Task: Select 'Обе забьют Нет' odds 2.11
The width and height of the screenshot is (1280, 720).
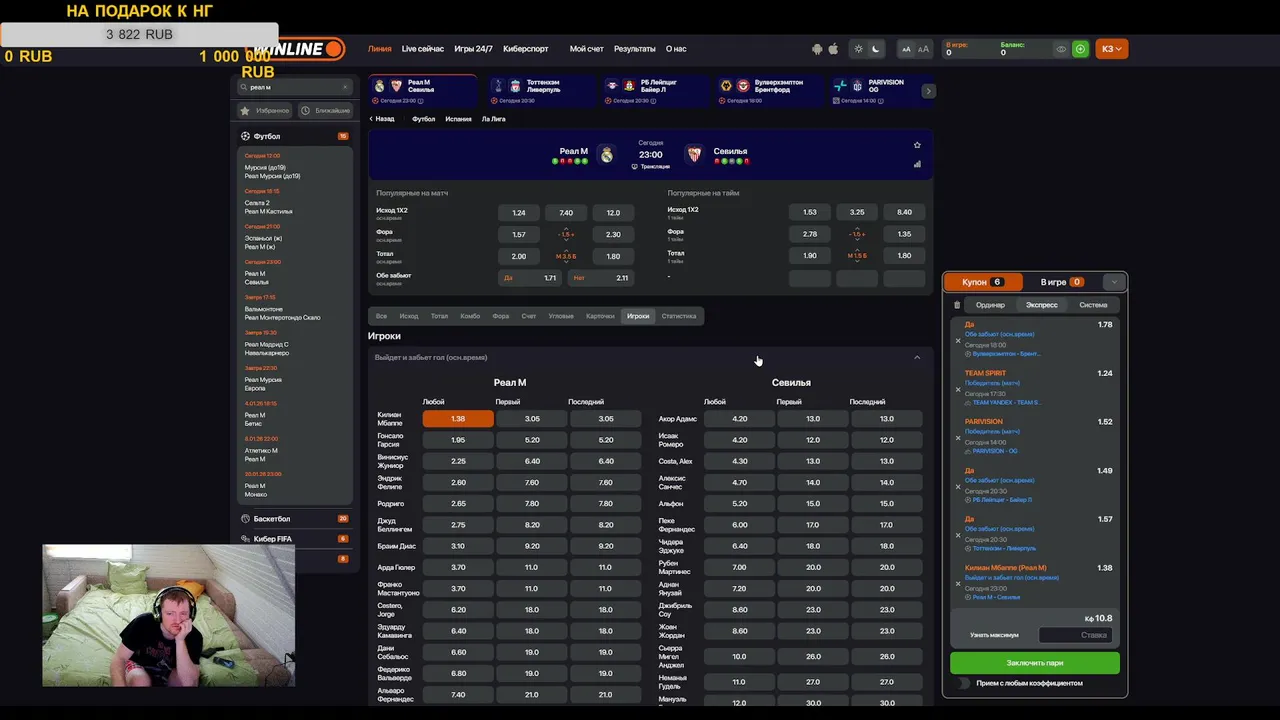Action: (603, 278)
